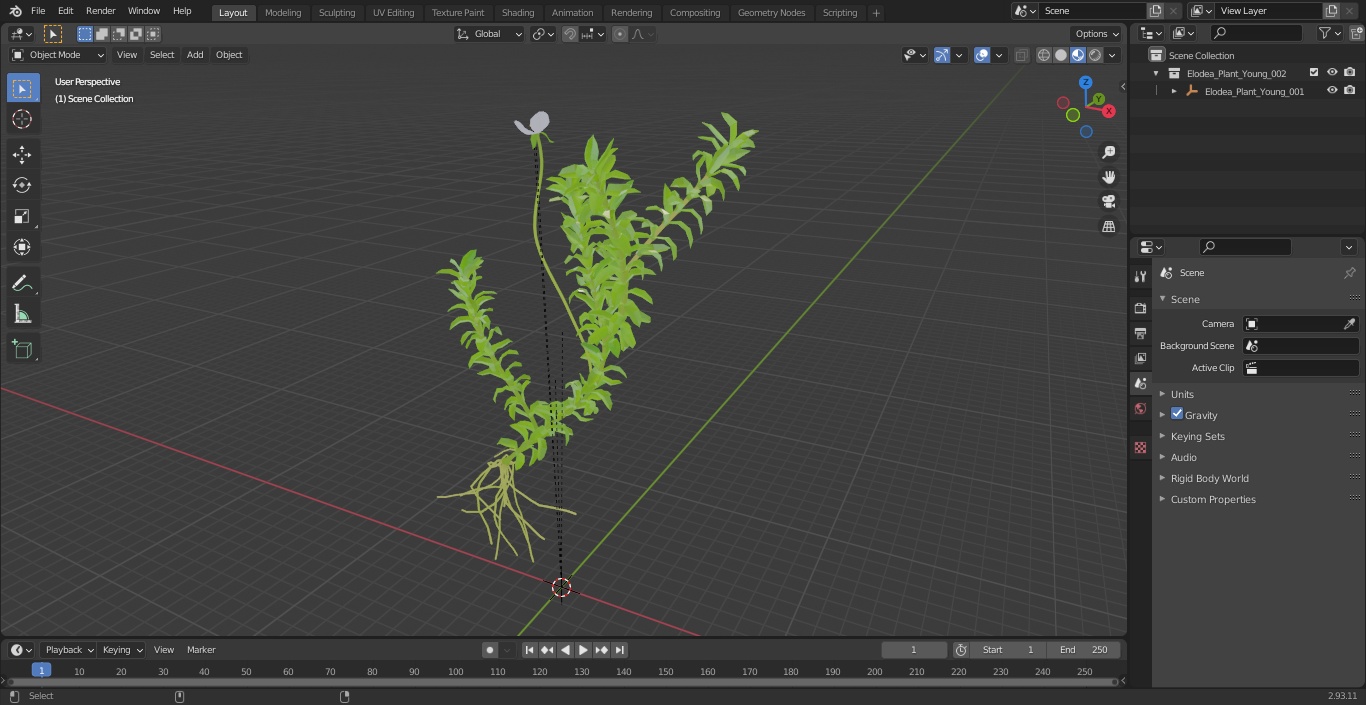
Task: Click the zoom magnifier viewport gizmo
Action: 1108,152
